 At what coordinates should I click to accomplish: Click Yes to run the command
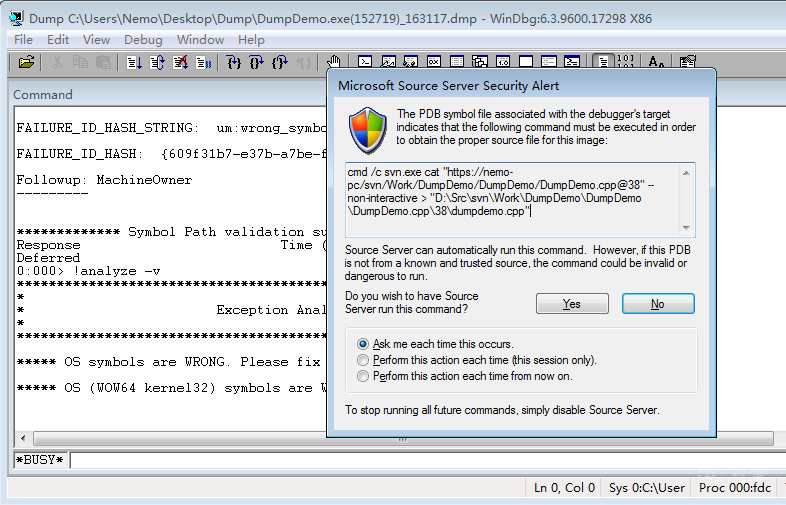572,304
